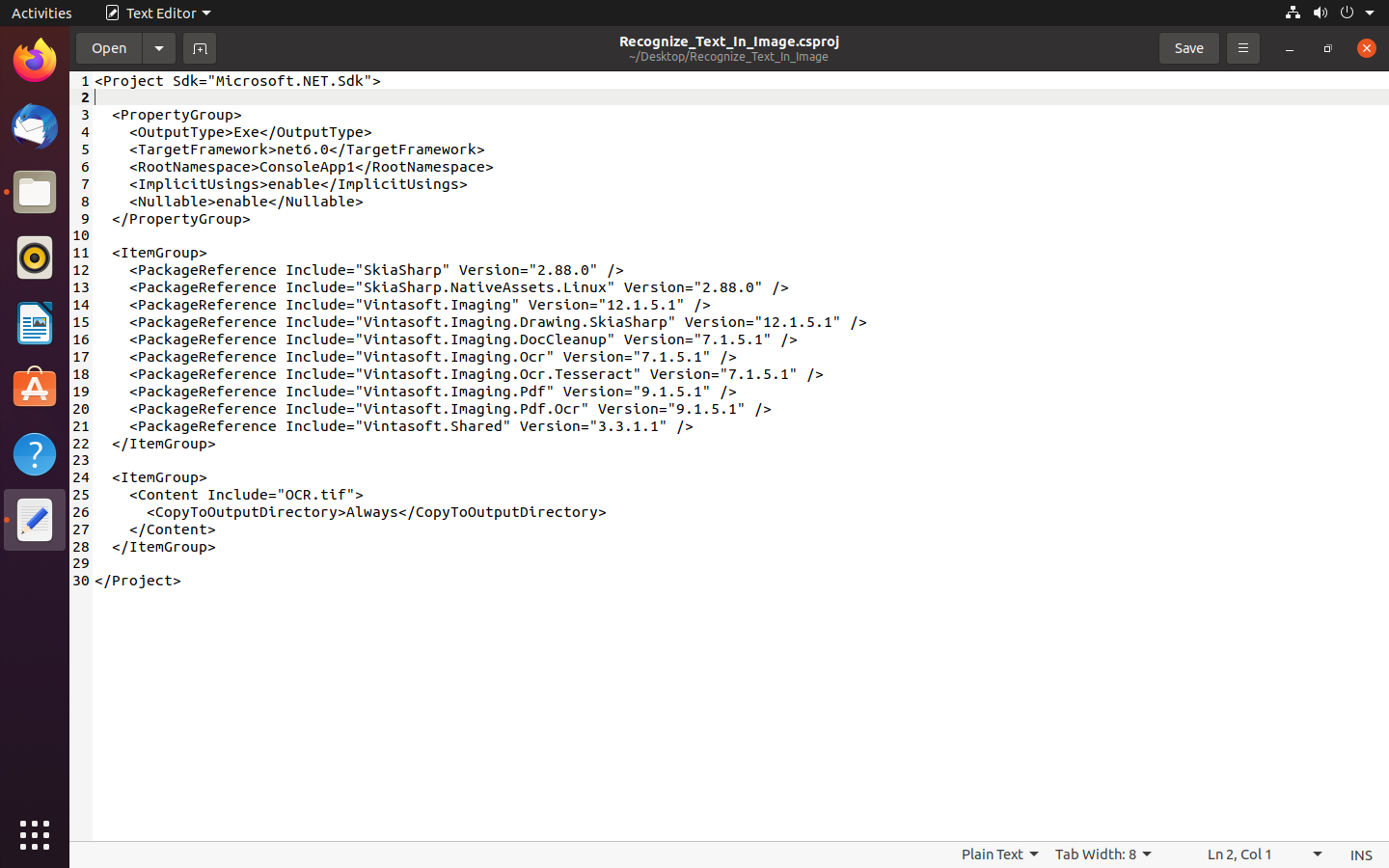1389x868 pixels.
Task: Show all applications grid
Action: (x=35, y=835)
